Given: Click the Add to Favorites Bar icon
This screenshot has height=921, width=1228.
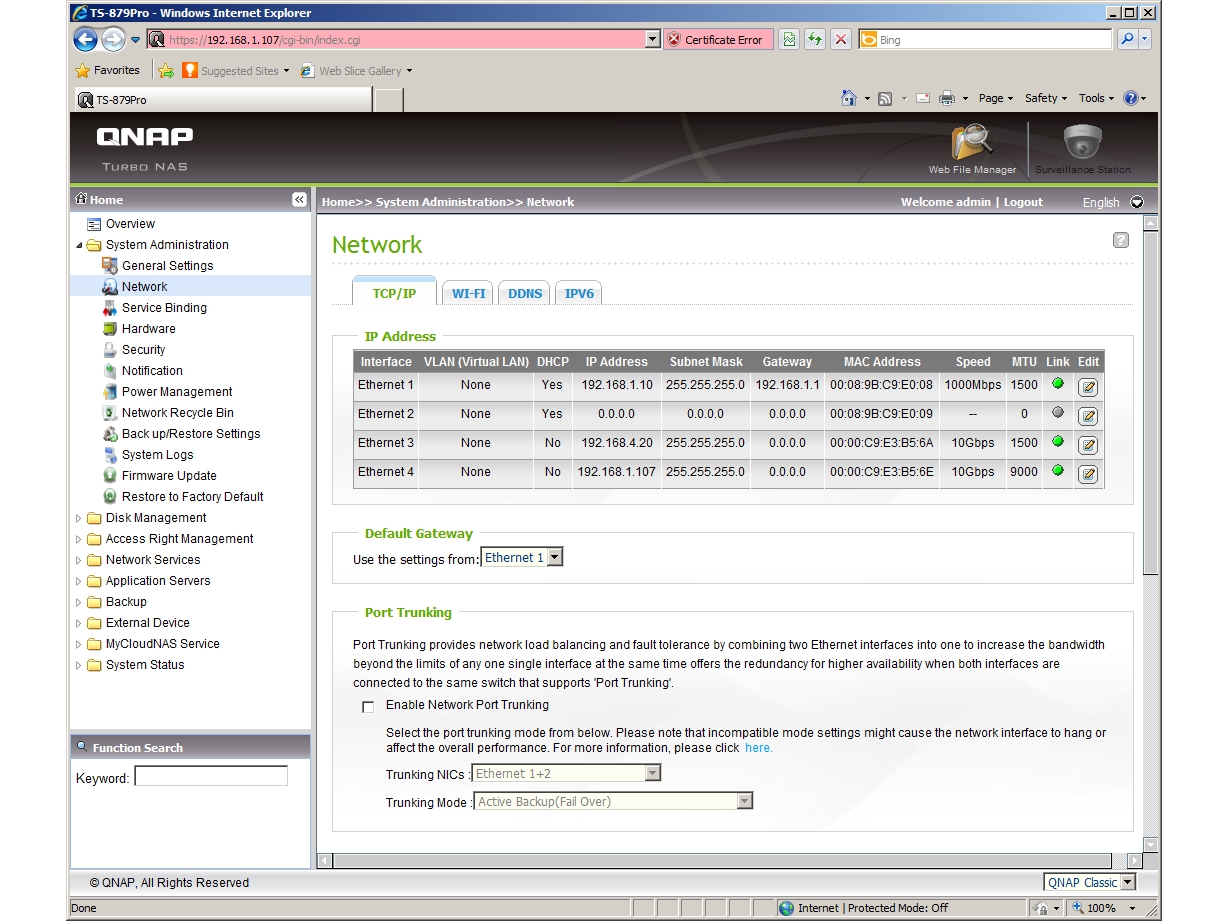Looking at the screenshot, I should [166, 71].
